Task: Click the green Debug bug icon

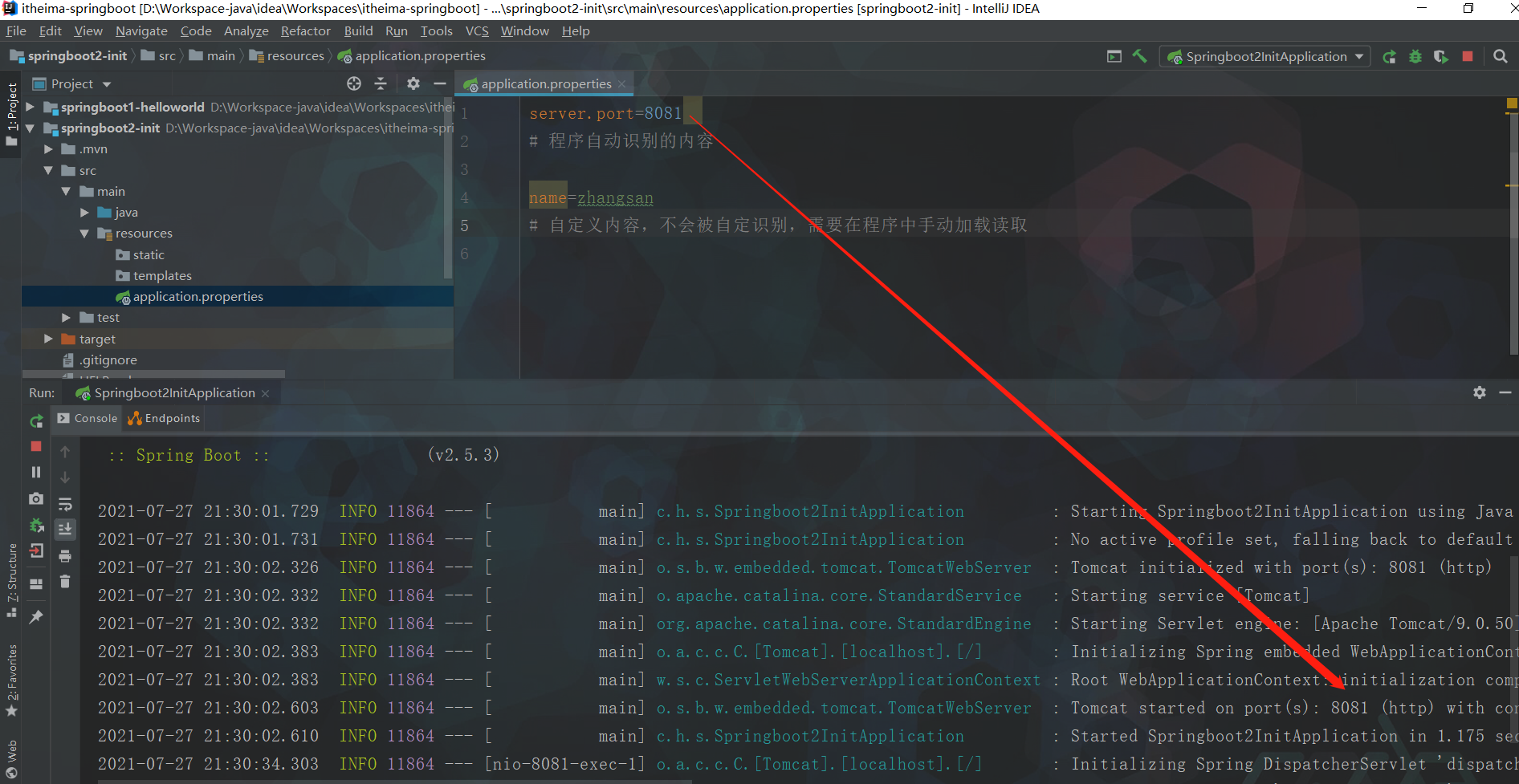Action: click(1415, 56)
